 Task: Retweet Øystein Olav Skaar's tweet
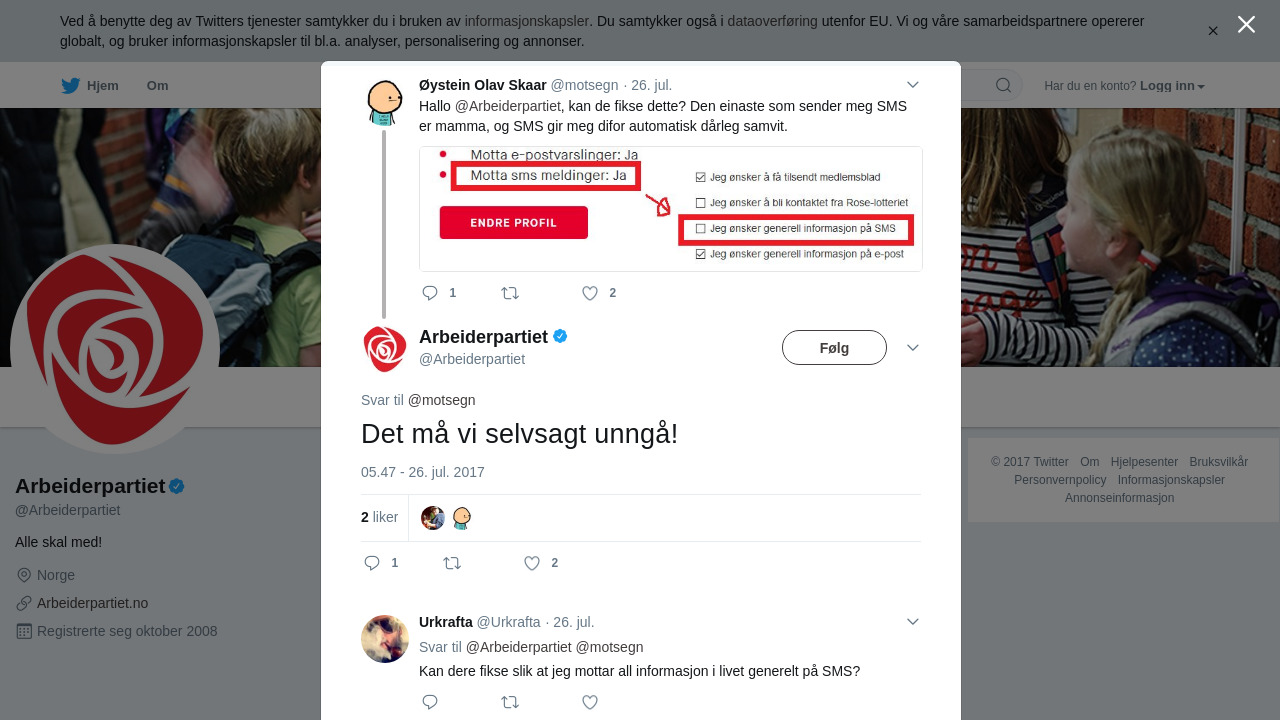point(510,293)
